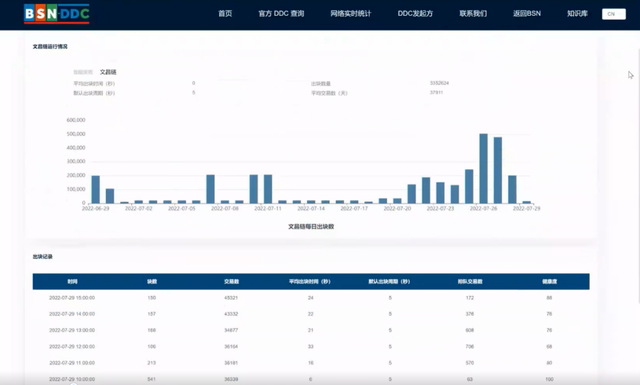Click block count '213' cell

[151, 363]
